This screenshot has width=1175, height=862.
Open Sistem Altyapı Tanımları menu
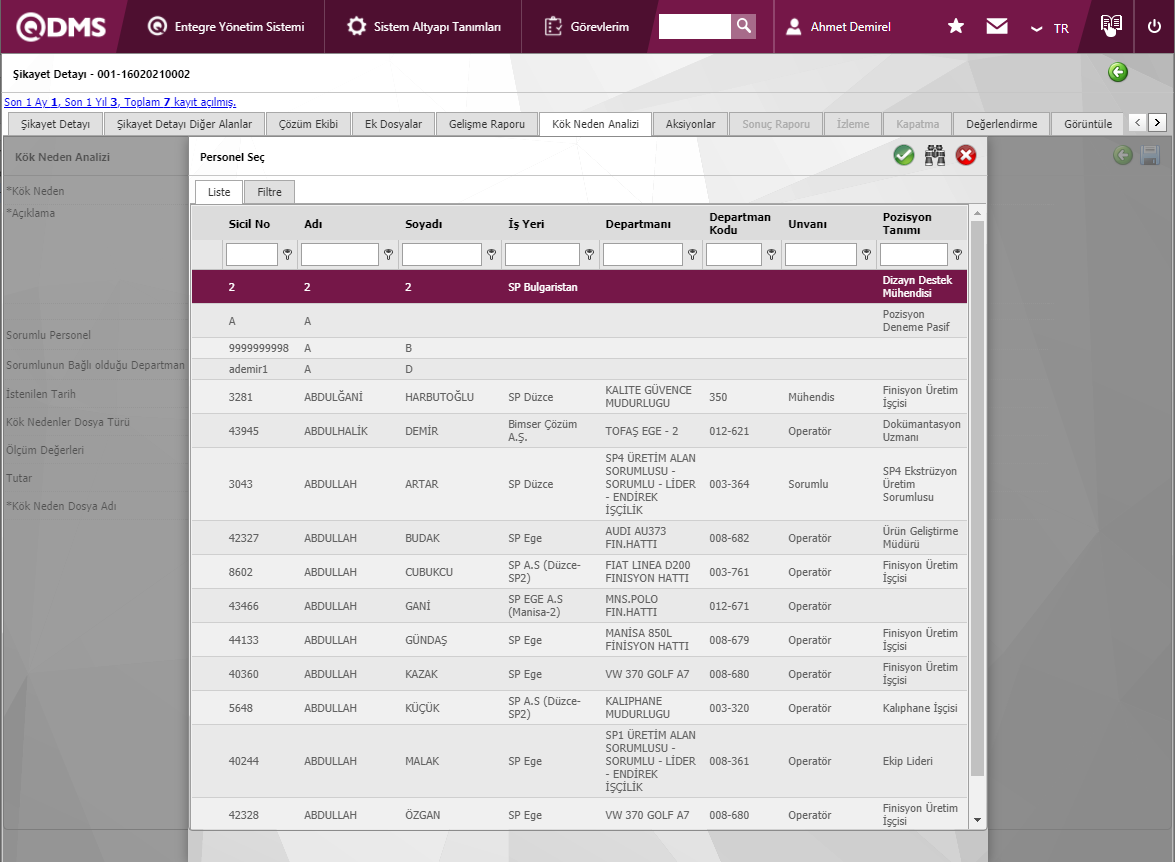tap(425, 27)
